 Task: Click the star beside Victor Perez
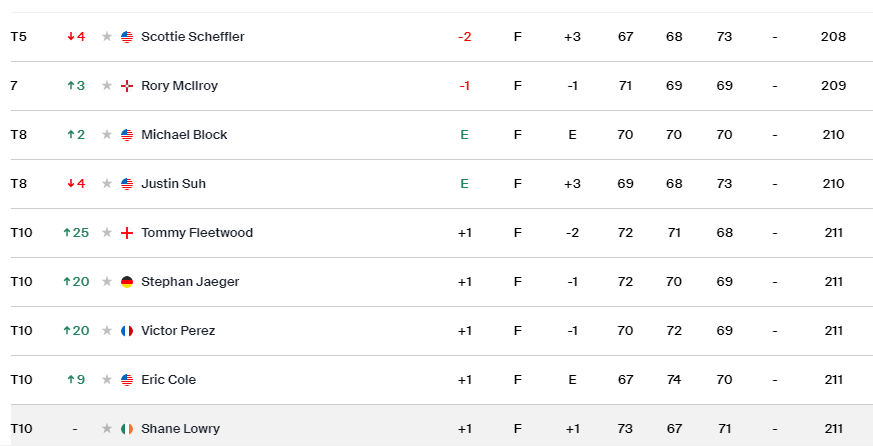[x=107, y=331]
